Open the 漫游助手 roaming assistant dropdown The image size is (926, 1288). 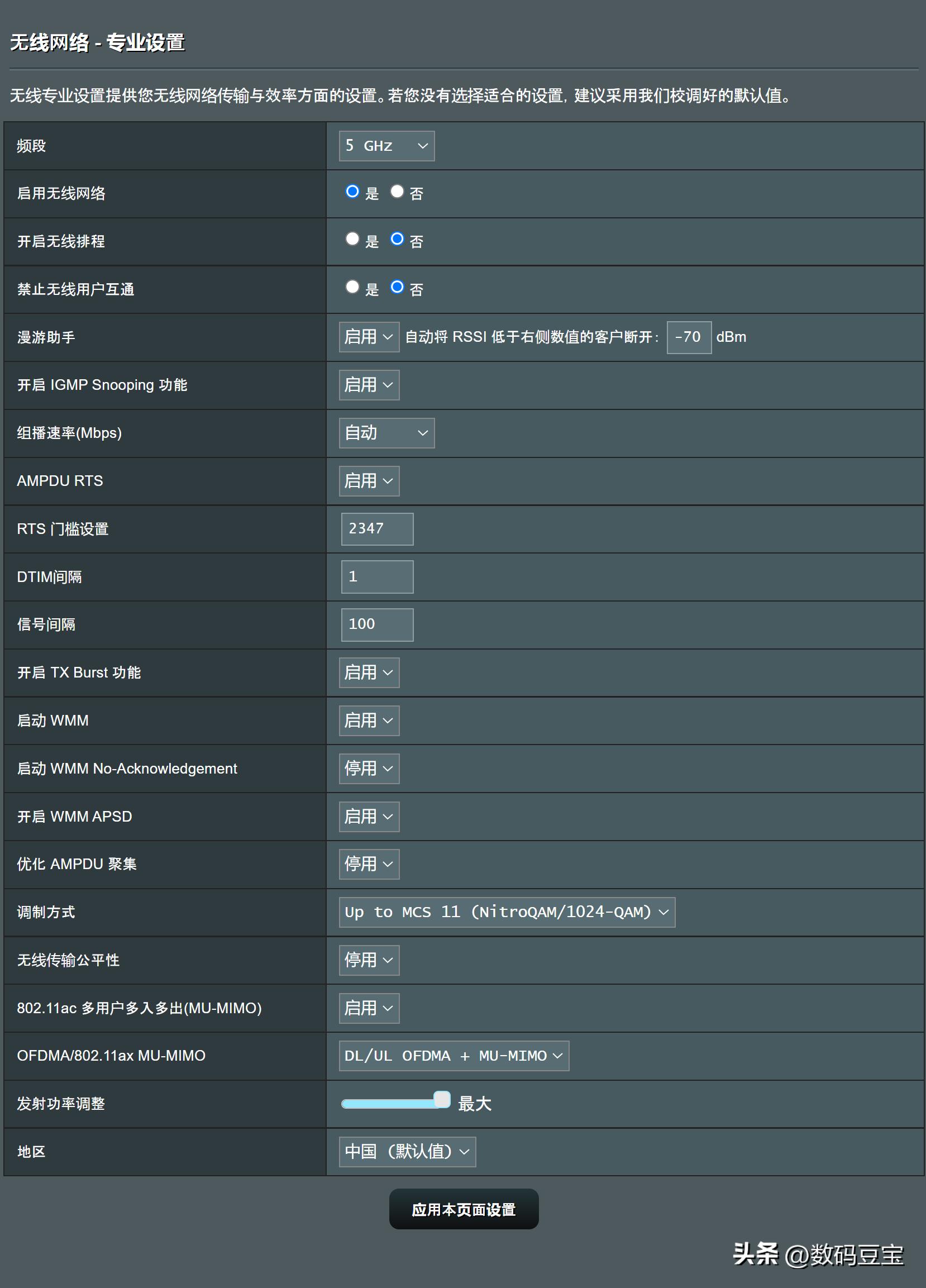point(369,336)
